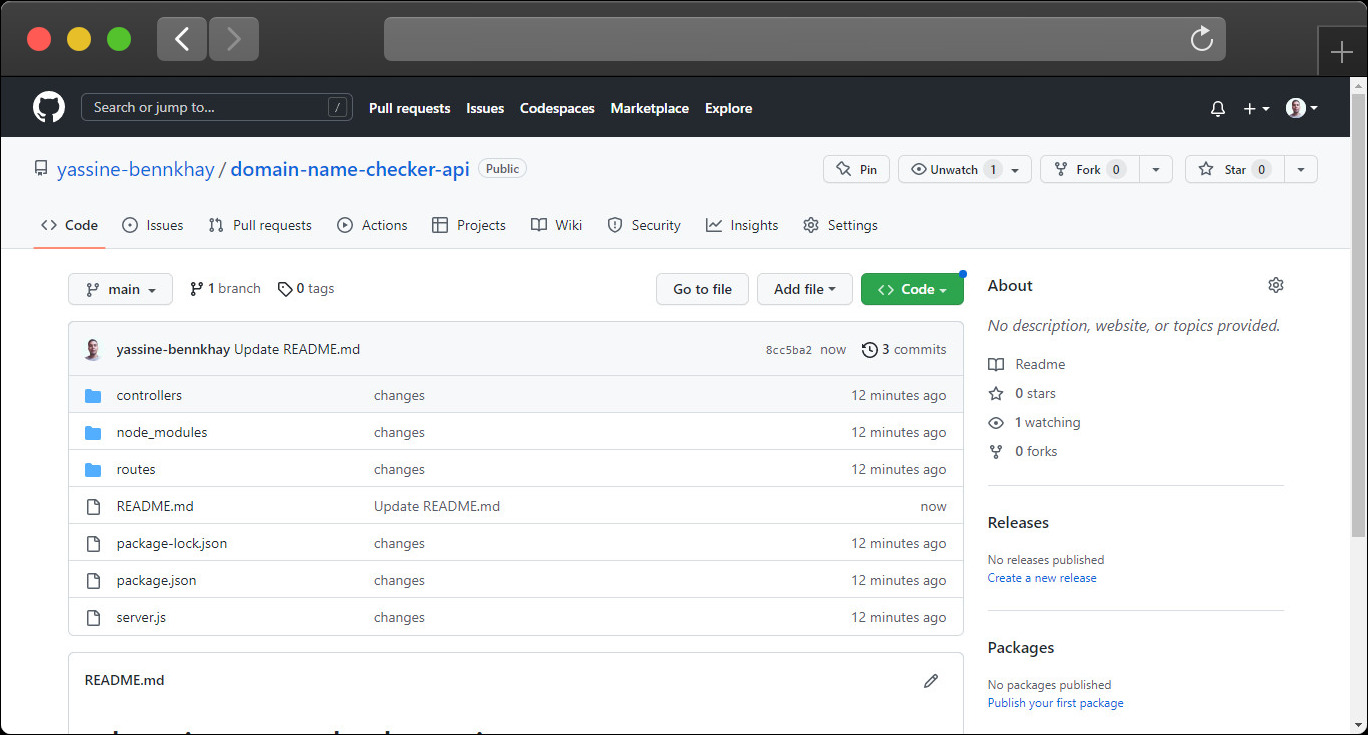
Task: Click the 0 forks link
Action: pyautogui.click(x=1023, y=451)
